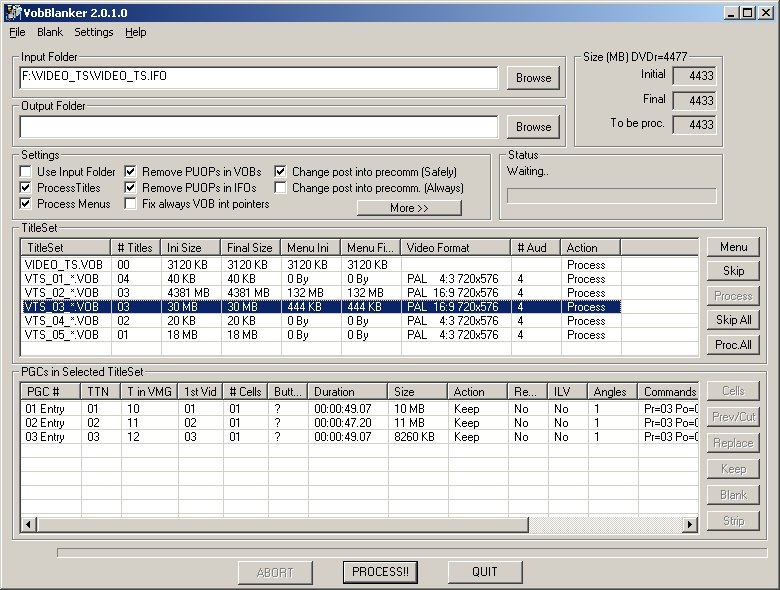Open the Help menu
780x590 pixels.
(x=135, y=32)
